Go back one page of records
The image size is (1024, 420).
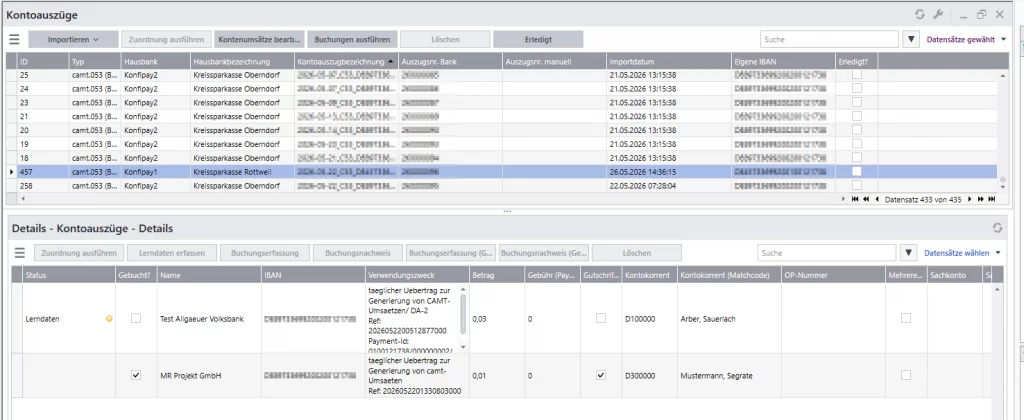tap(866, 199)
